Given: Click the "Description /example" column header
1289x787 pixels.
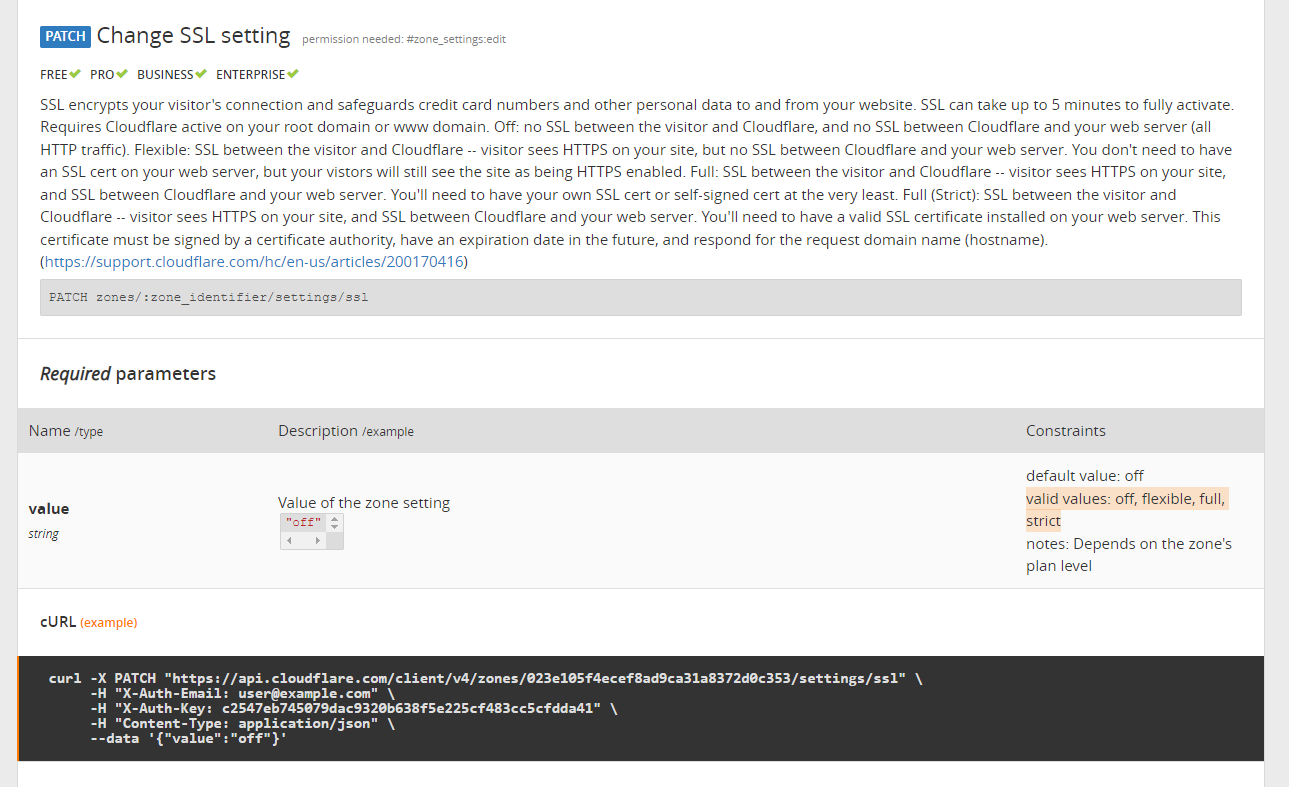Looking at the screenshot, I should pos(346,431).
